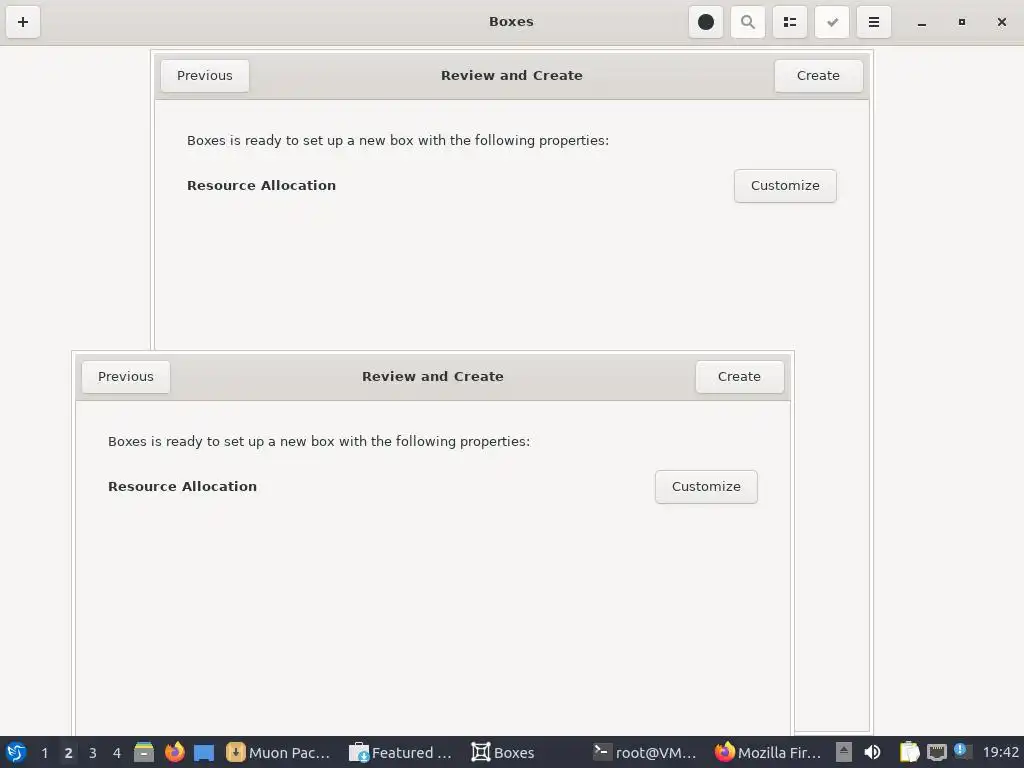This screenshot has height=768, width=1024.
Task: Open search in the Boxes header bar
Action: point(748,22)
